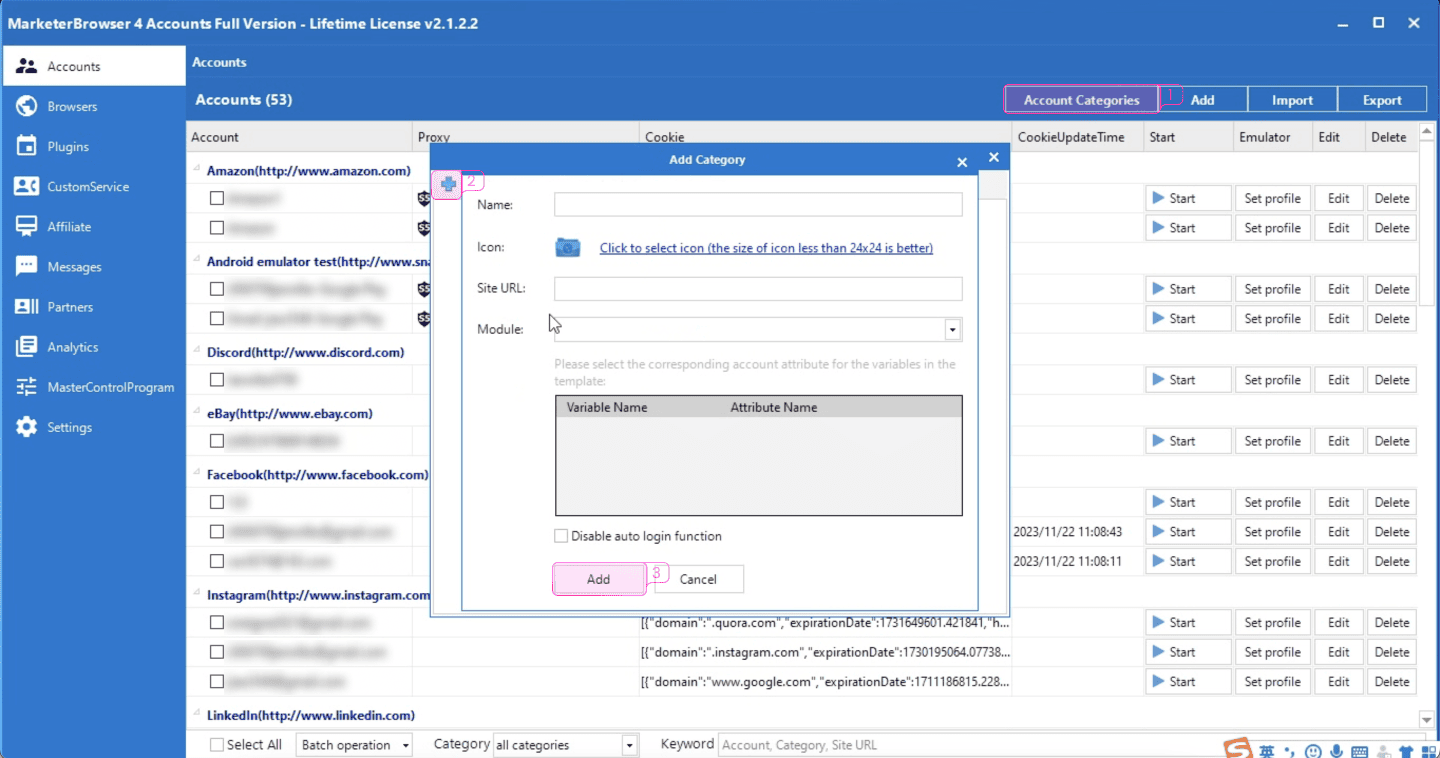The width and height of the screenshot is (1440, 758).
Task: Open the Browsers globe icon
Action: (27, 106)
